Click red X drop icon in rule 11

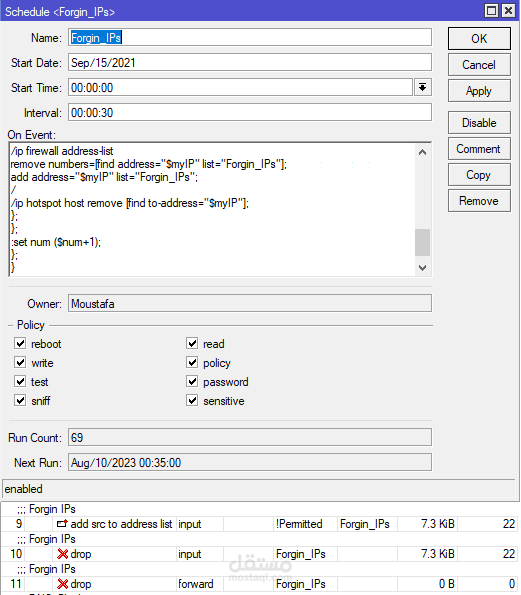click(62, 584)
